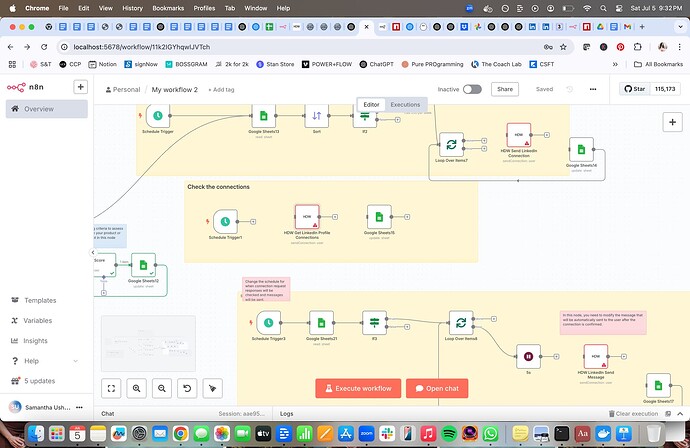Select the Loop Over Items8 node
Viewport: 690px width, 448px height.
pyautogui.click(x=461, y=323)
